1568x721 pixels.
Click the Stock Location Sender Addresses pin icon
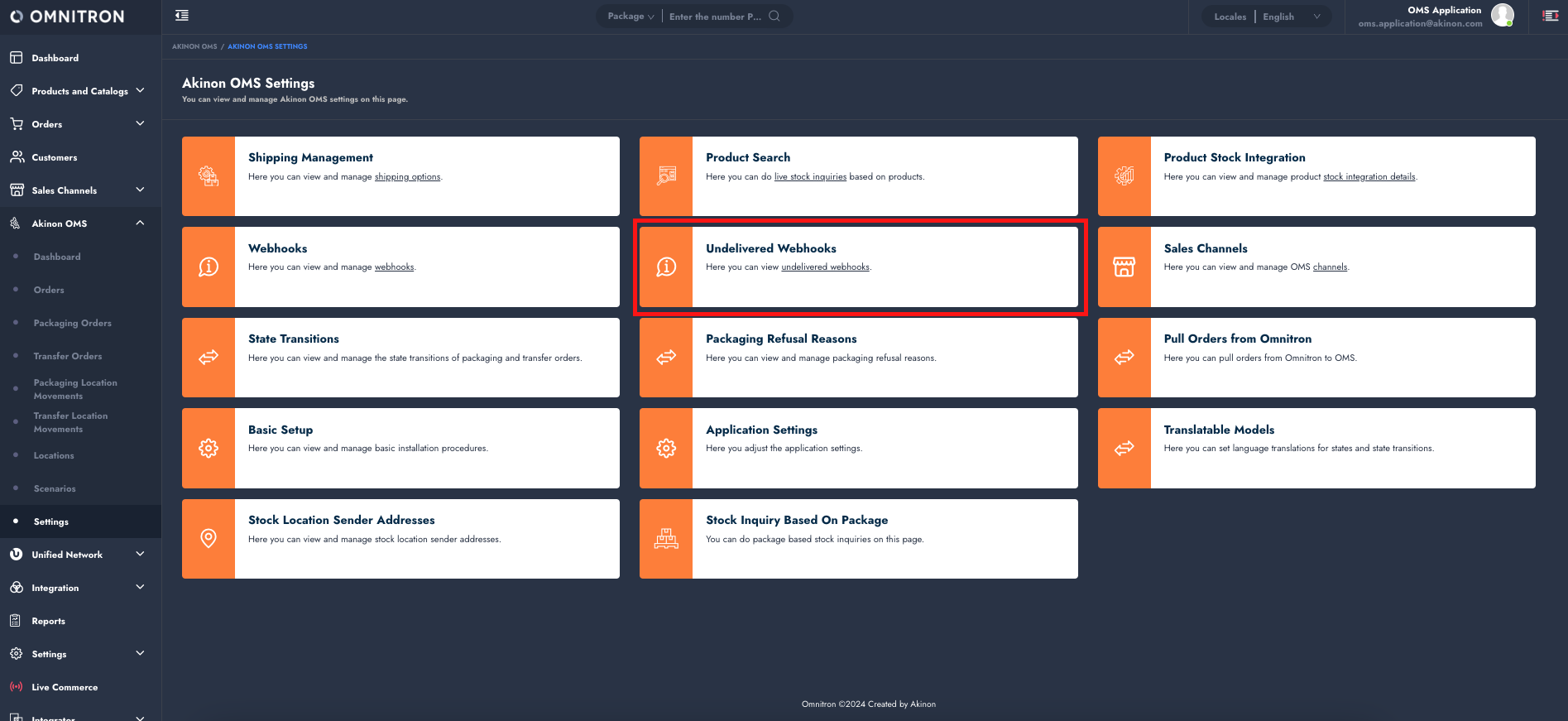[x=209, y=539]
